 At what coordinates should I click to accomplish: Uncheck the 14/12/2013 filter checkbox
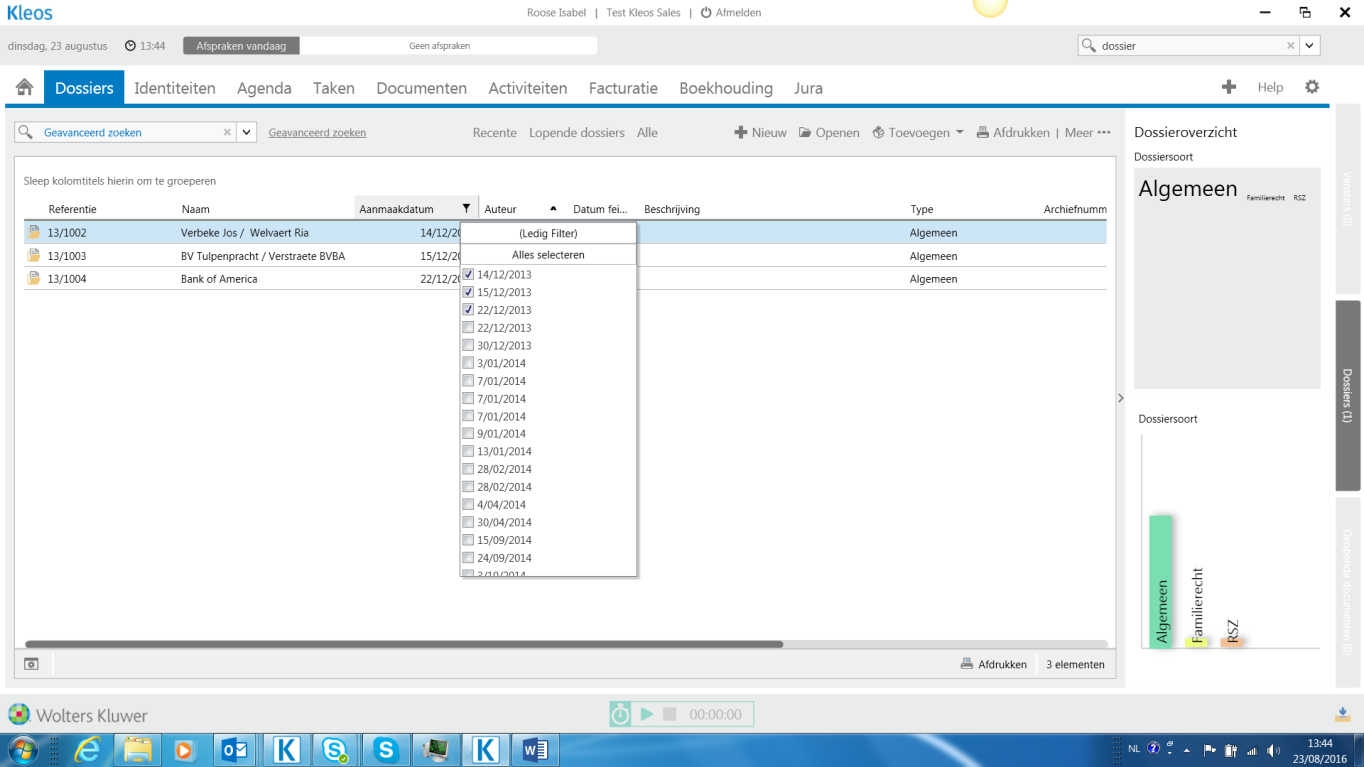pos(468,274)
